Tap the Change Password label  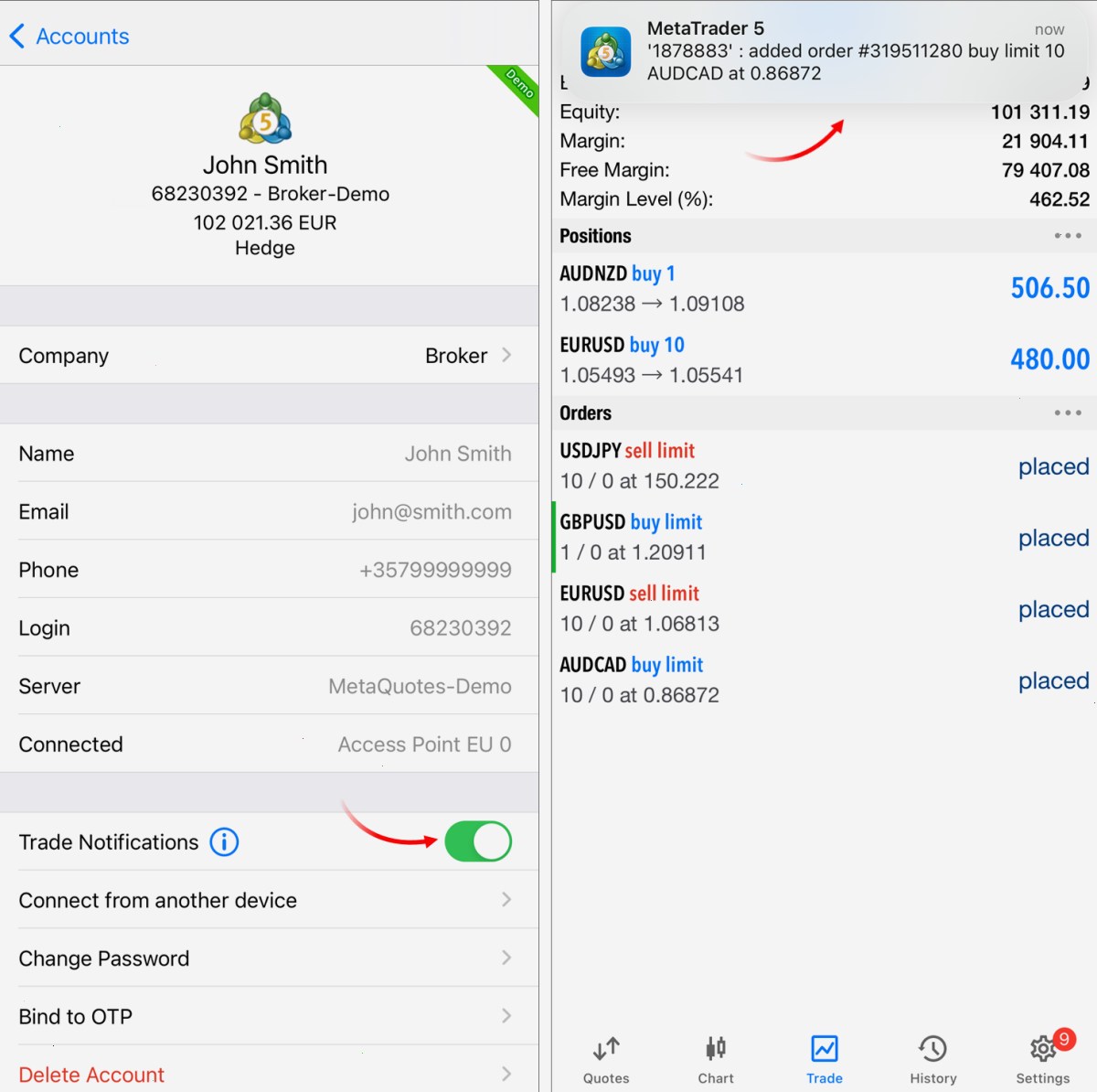(104, 958)
